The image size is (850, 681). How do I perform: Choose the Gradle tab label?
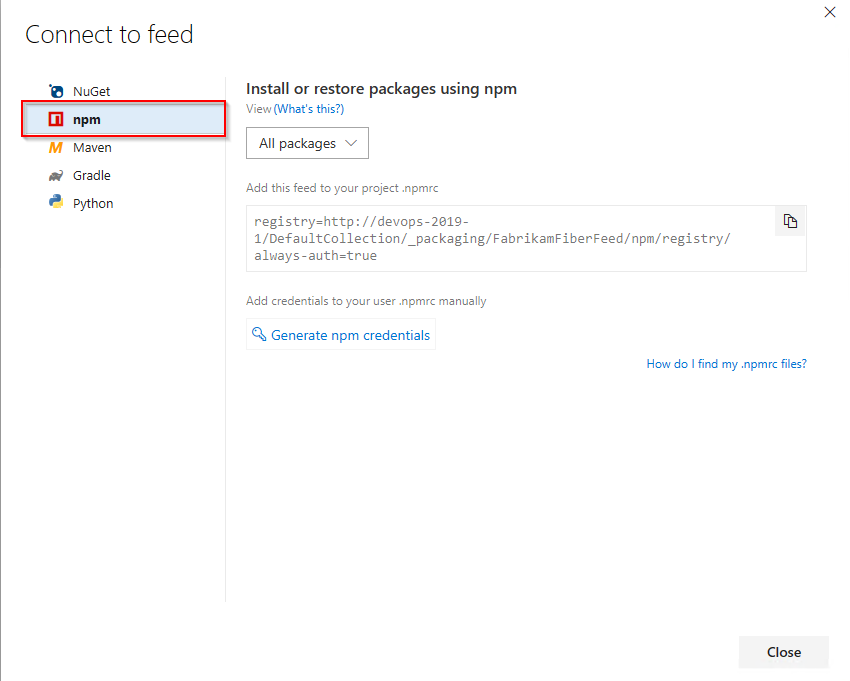(x=92, y=176)
